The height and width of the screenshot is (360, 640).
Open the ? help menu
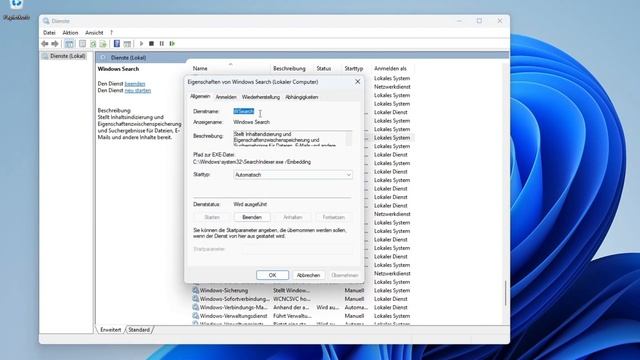tap(111, 33)
